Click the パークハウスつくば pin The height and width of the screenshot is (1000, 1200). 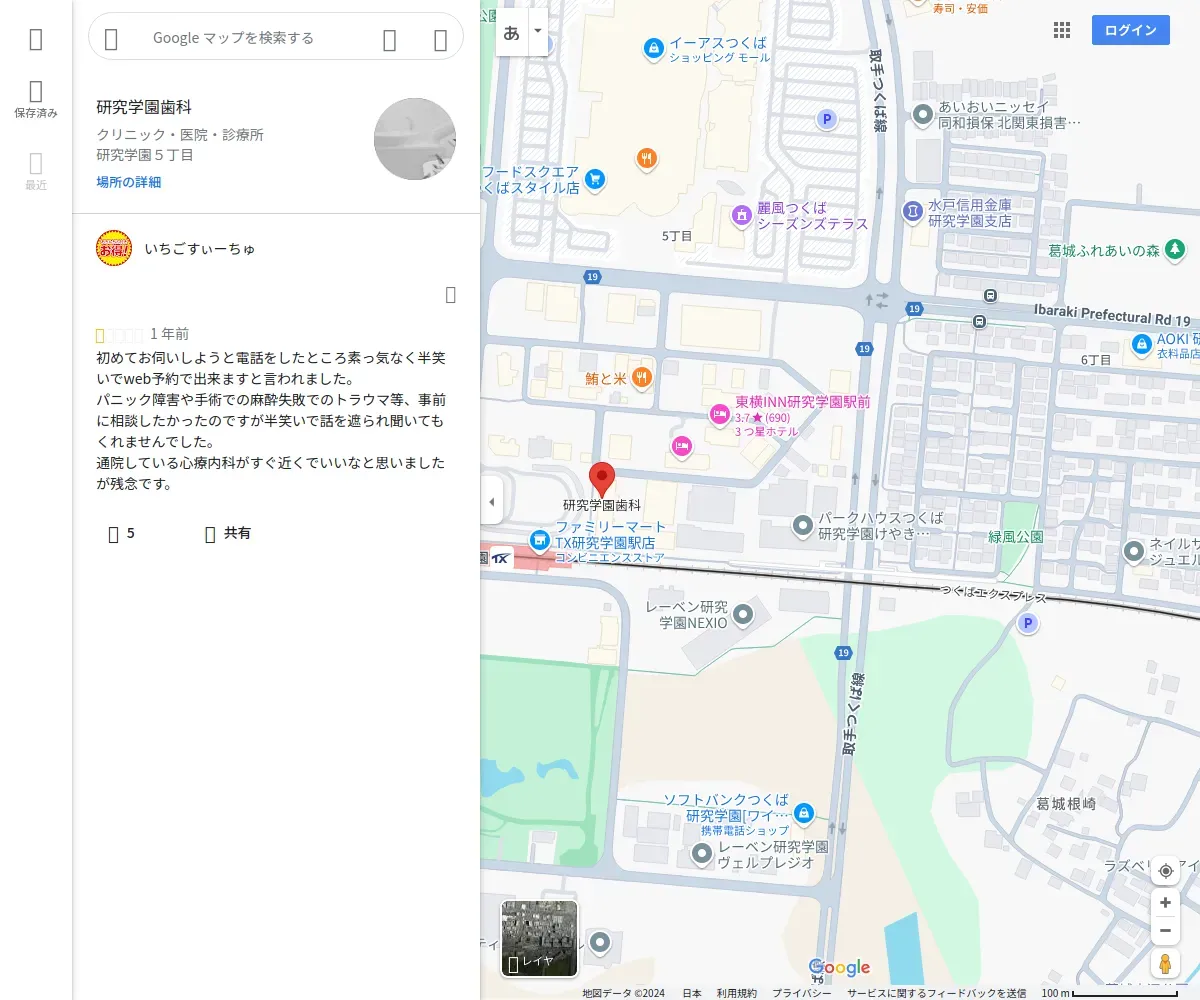point(803,525)
